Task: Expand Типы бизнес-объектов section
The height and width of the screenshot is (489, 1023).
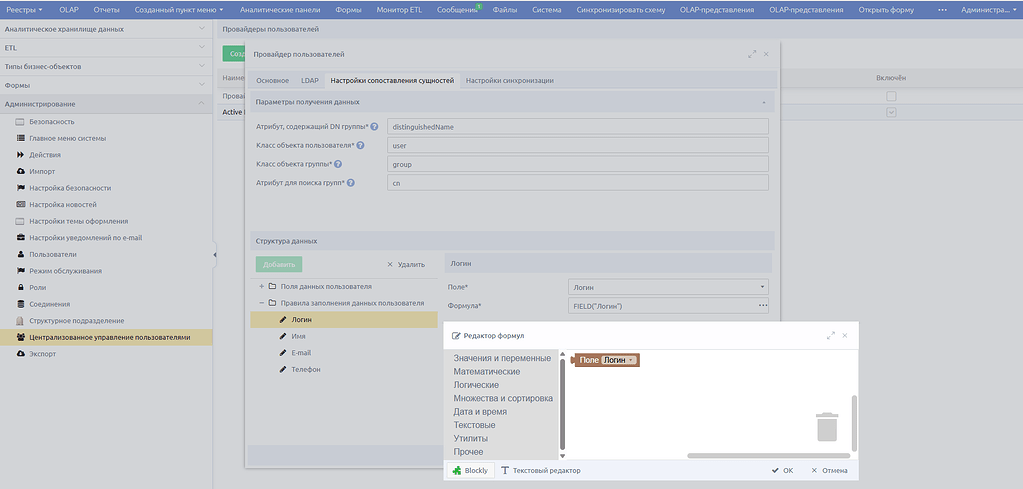Action: click(x=106, y=67)
